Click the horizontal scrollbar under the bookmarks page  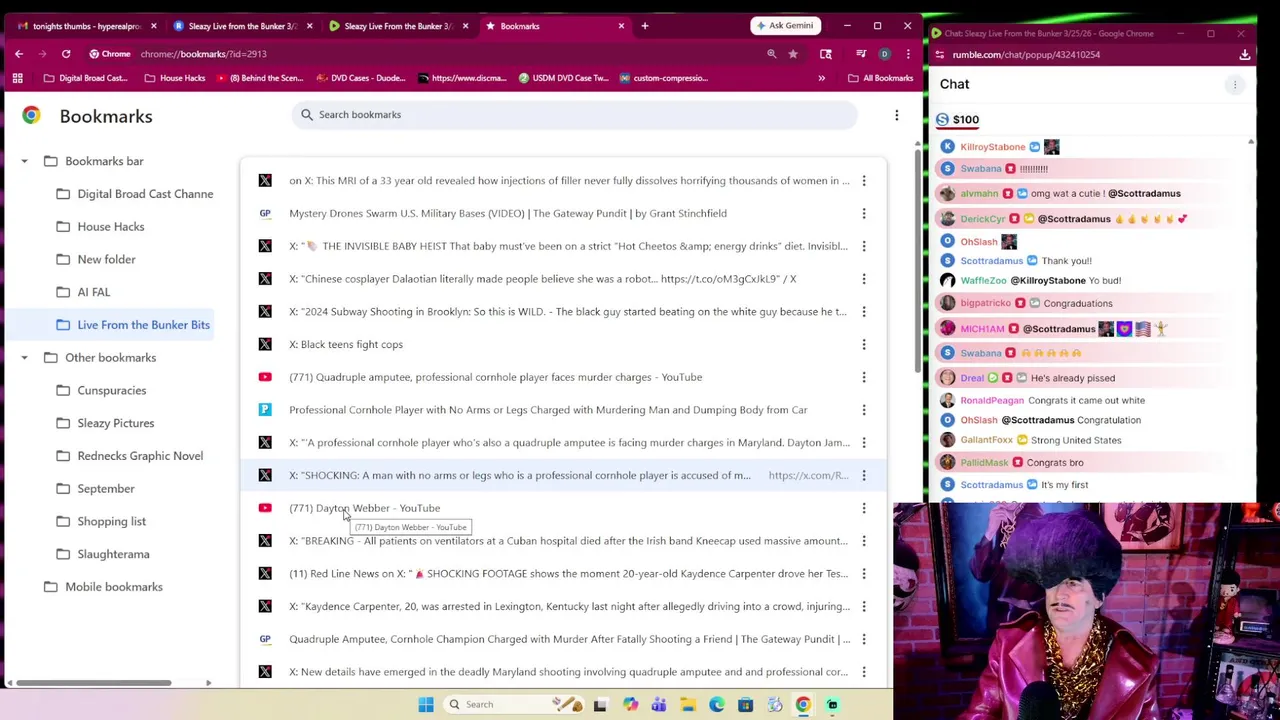(94, 683)
